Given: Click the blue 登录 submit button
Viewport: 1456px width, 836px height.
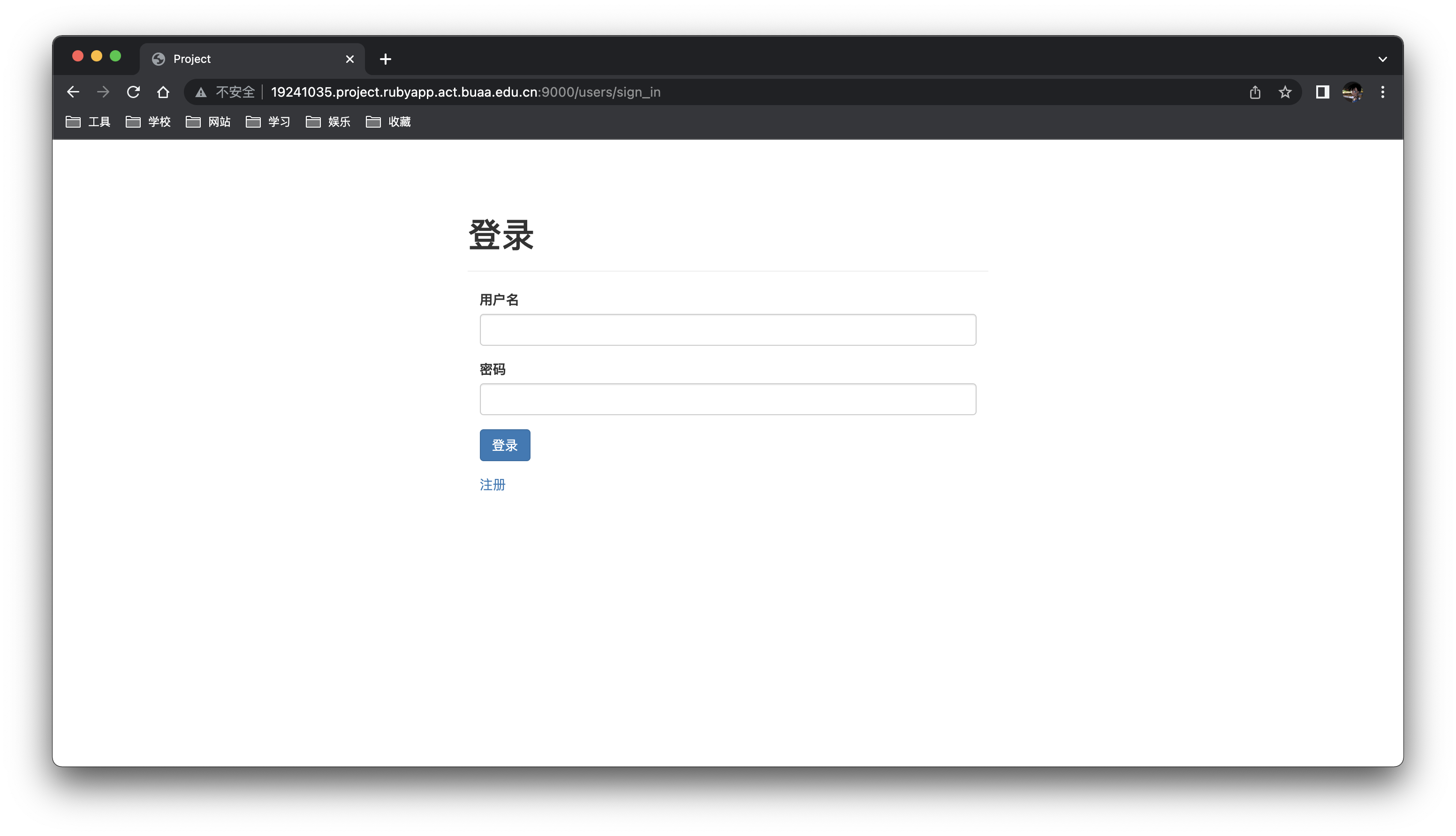Looking at the screenshot, I should 505,445.
